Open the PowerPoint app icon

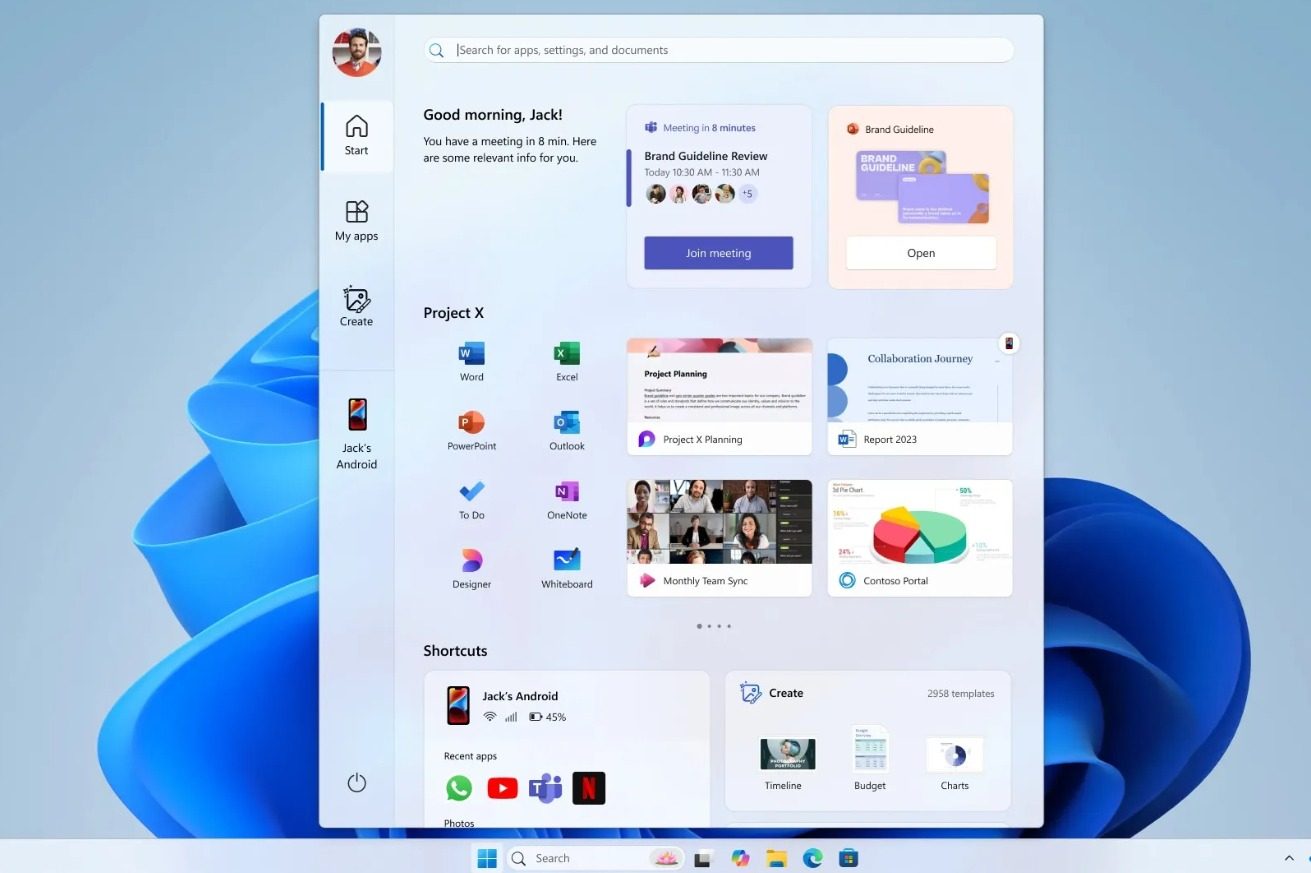coord(471,423)
